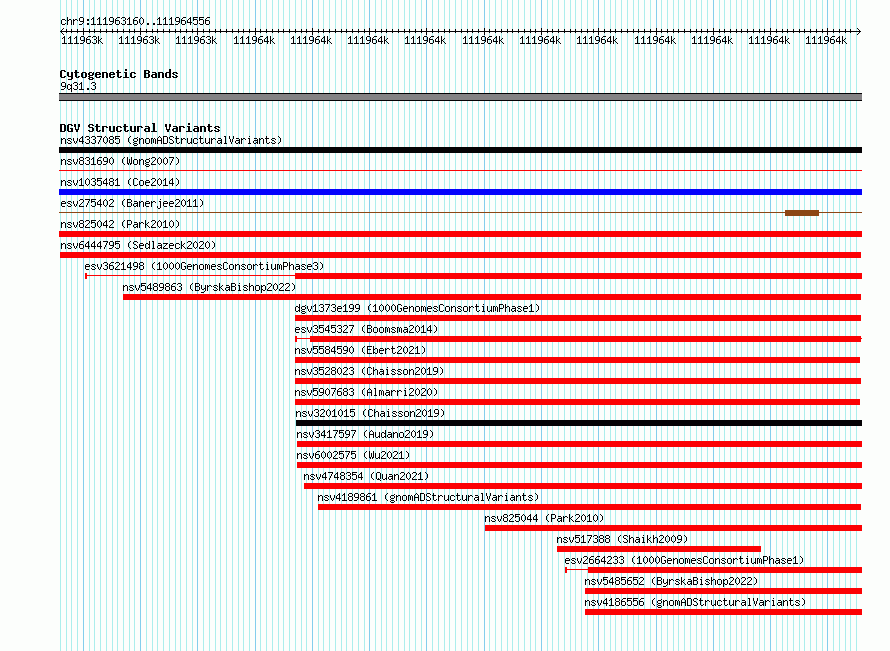Select nsv3417597 (Audano2019) label
The width and height of the screenshot is (890, 651).
[365, 434]
